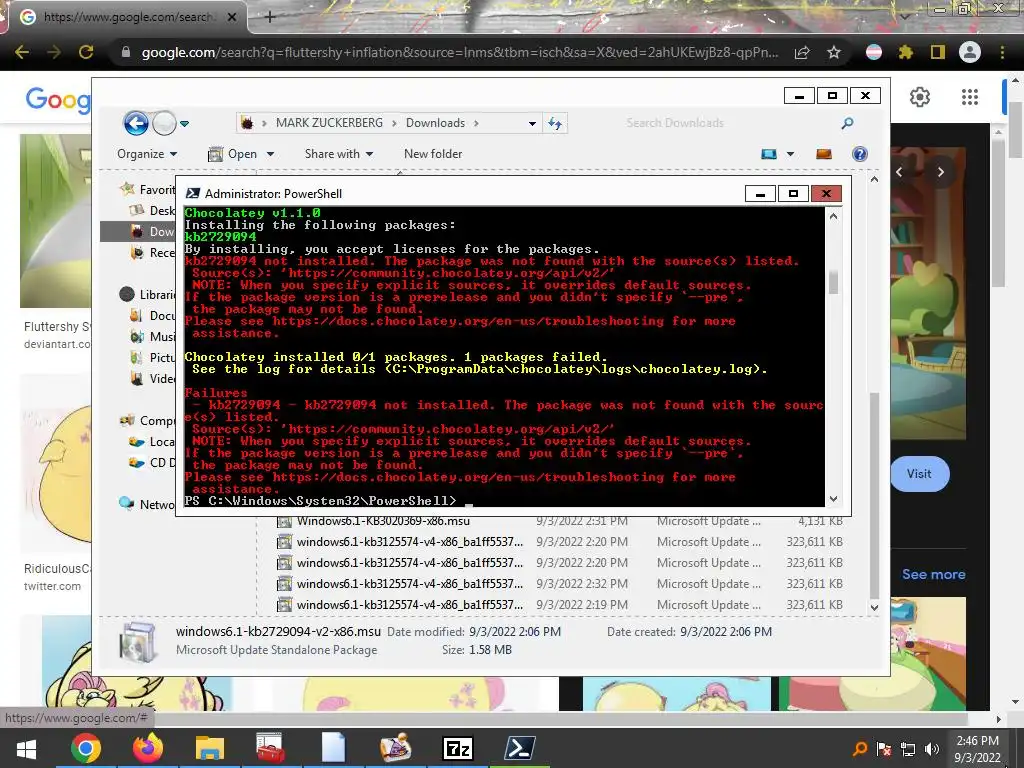Select CD Drive in the navigation pane

152,462
